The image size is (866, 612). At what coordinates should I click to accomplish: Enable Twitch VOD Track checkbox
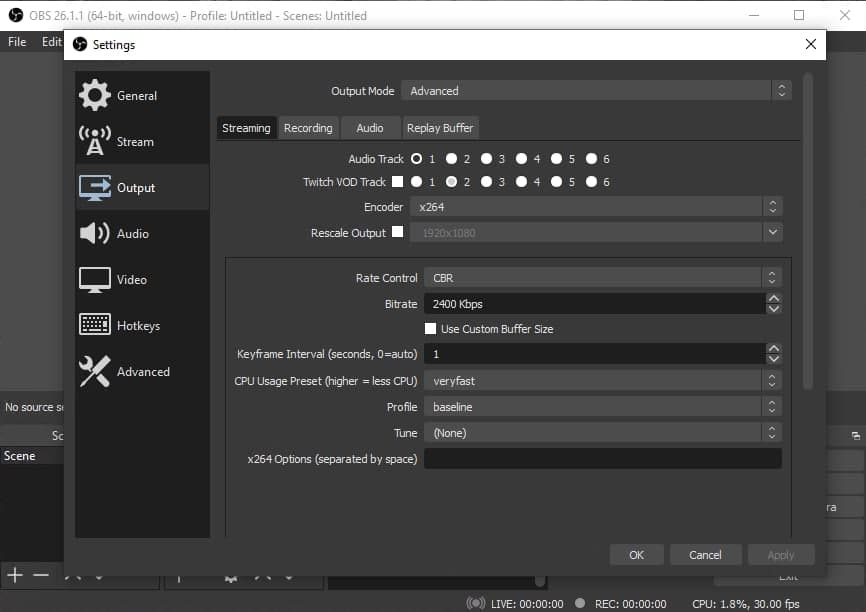(397, 182)
